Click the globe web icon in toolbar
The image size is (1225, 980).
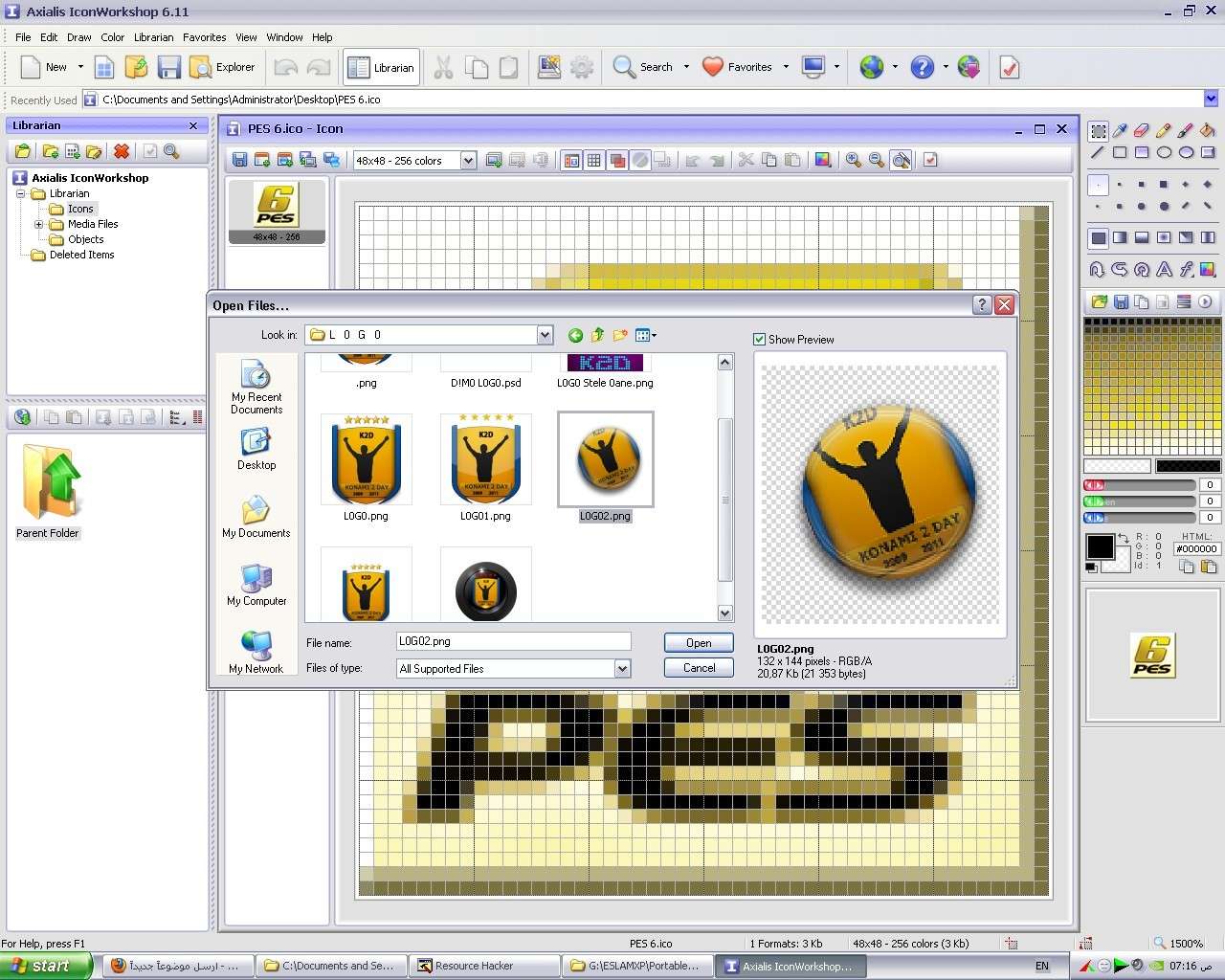tap(871, 67)
